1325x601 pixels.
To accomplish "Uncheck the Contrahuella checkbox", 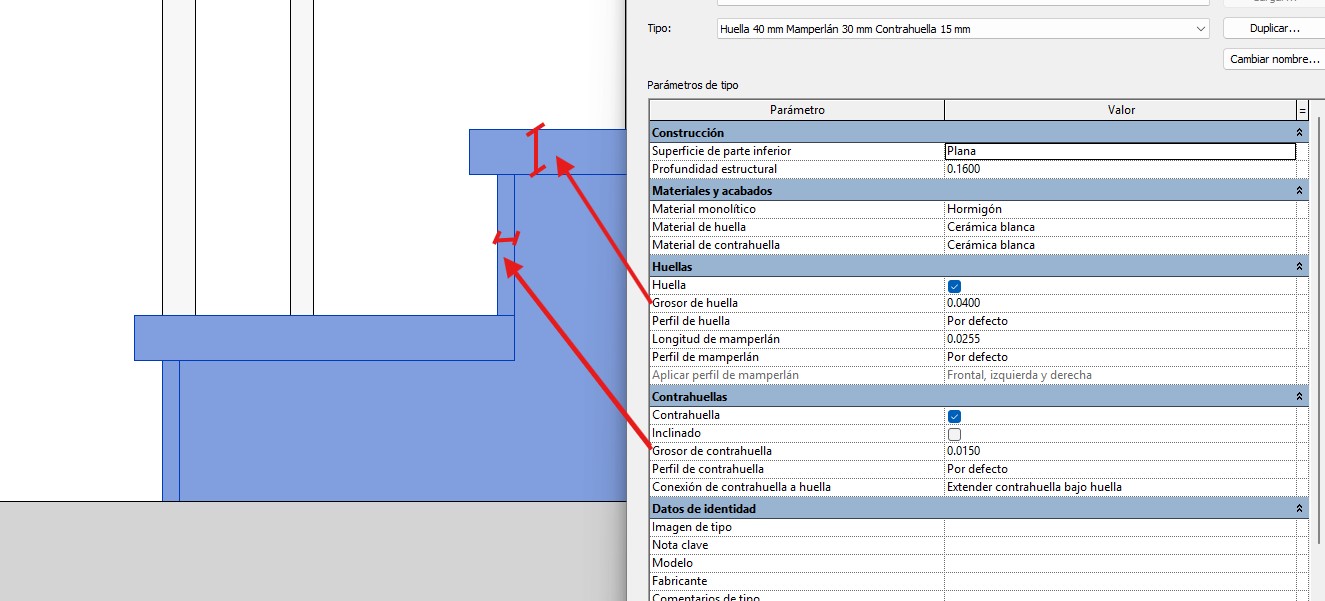I will [954, 416].
